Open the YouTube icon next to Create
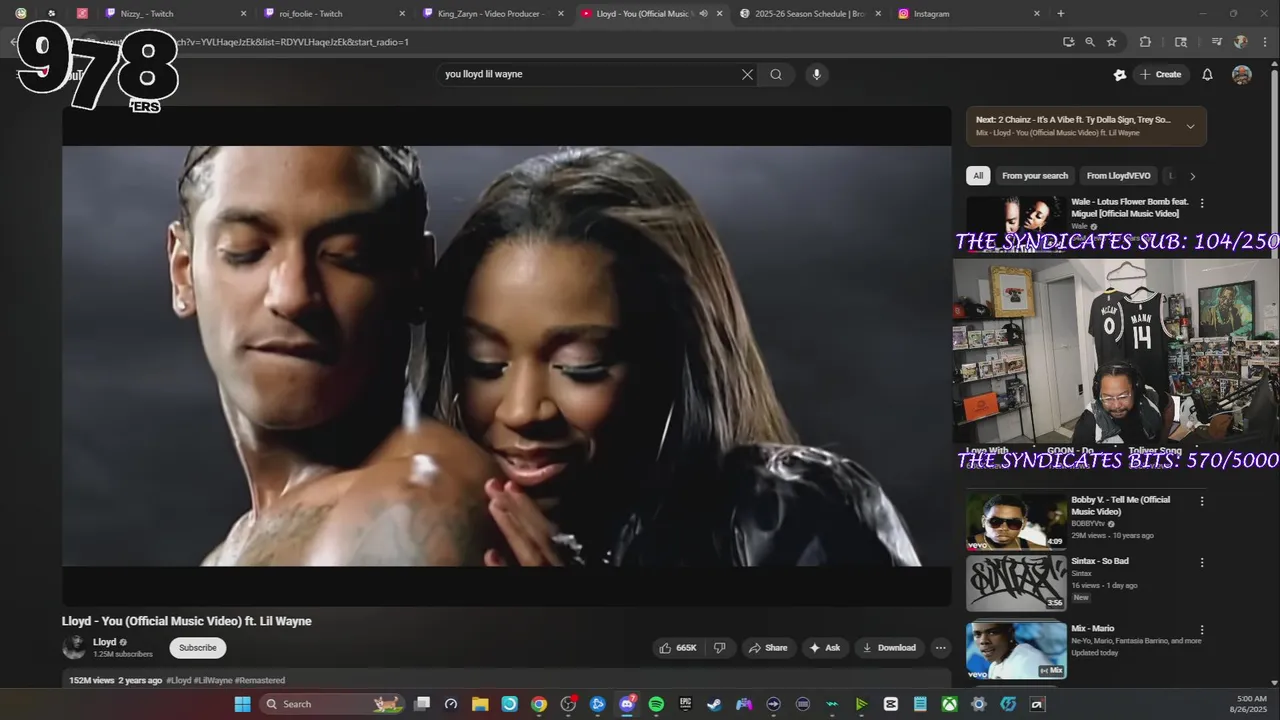Viewport: 1280px width, 720px height. [1120, 74]
